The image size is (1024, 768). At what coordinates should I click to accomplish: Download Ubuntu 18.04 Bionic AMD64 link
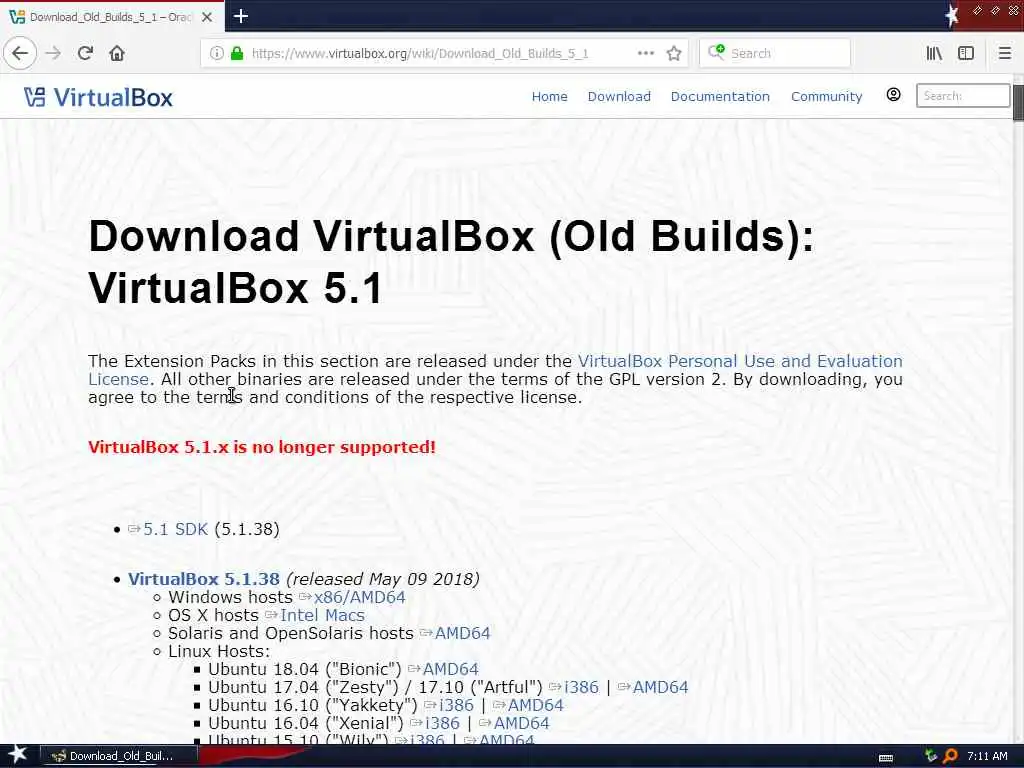451,669
